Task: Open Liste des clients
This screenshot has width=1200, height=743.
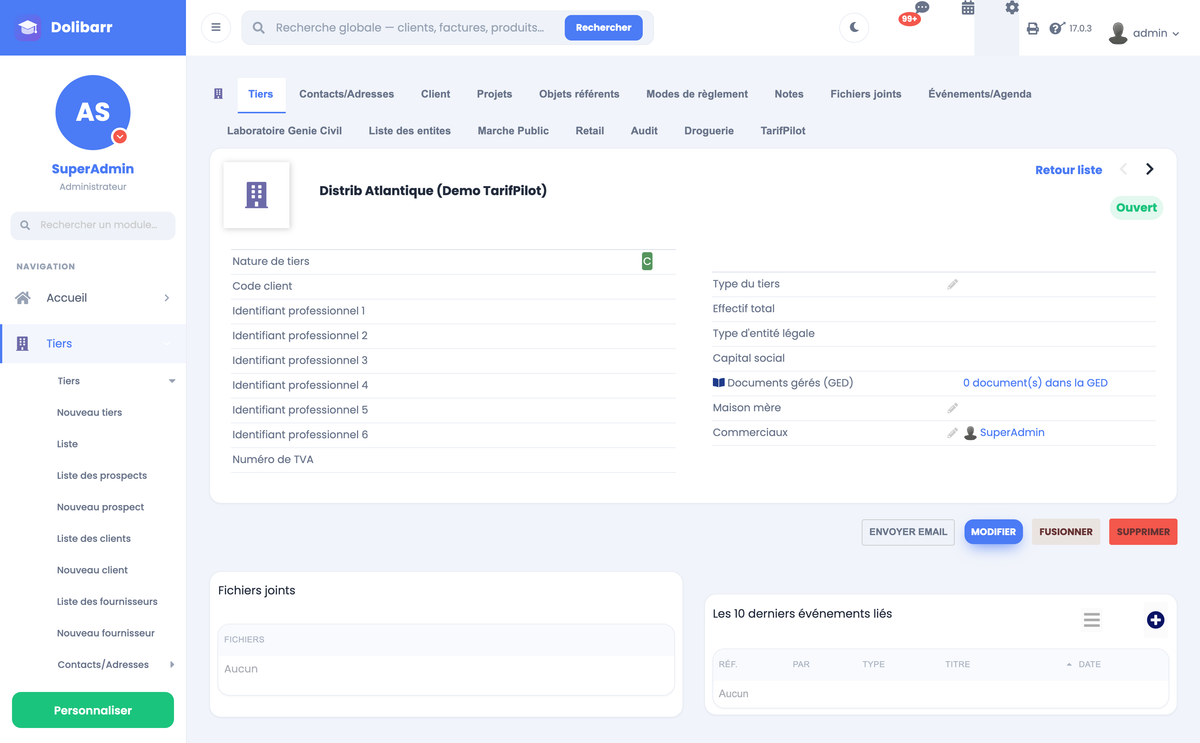Action: (94, 539)
